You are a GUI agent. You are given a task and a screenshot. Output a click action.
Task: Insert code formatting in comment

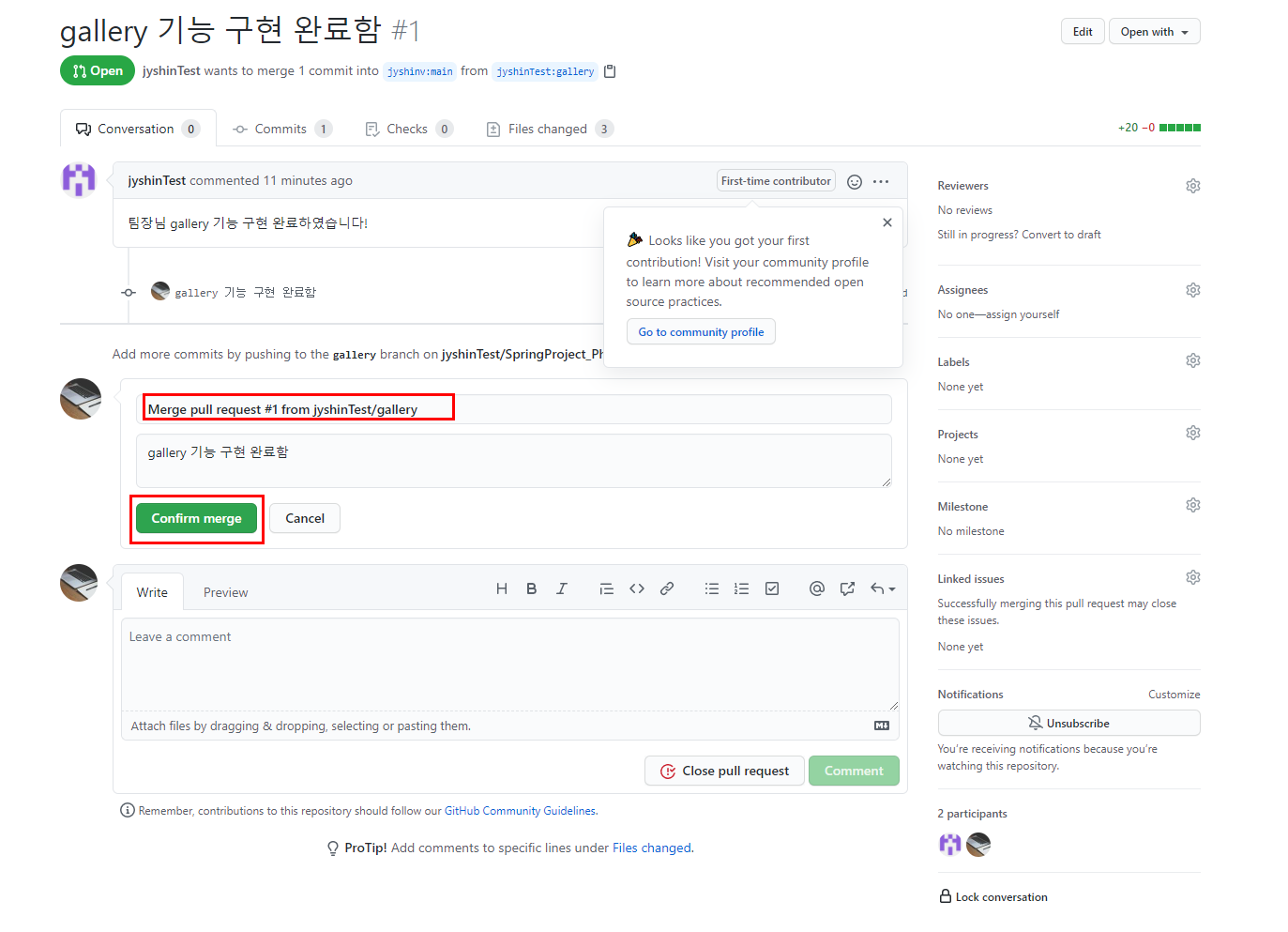[x=637, y=588]
